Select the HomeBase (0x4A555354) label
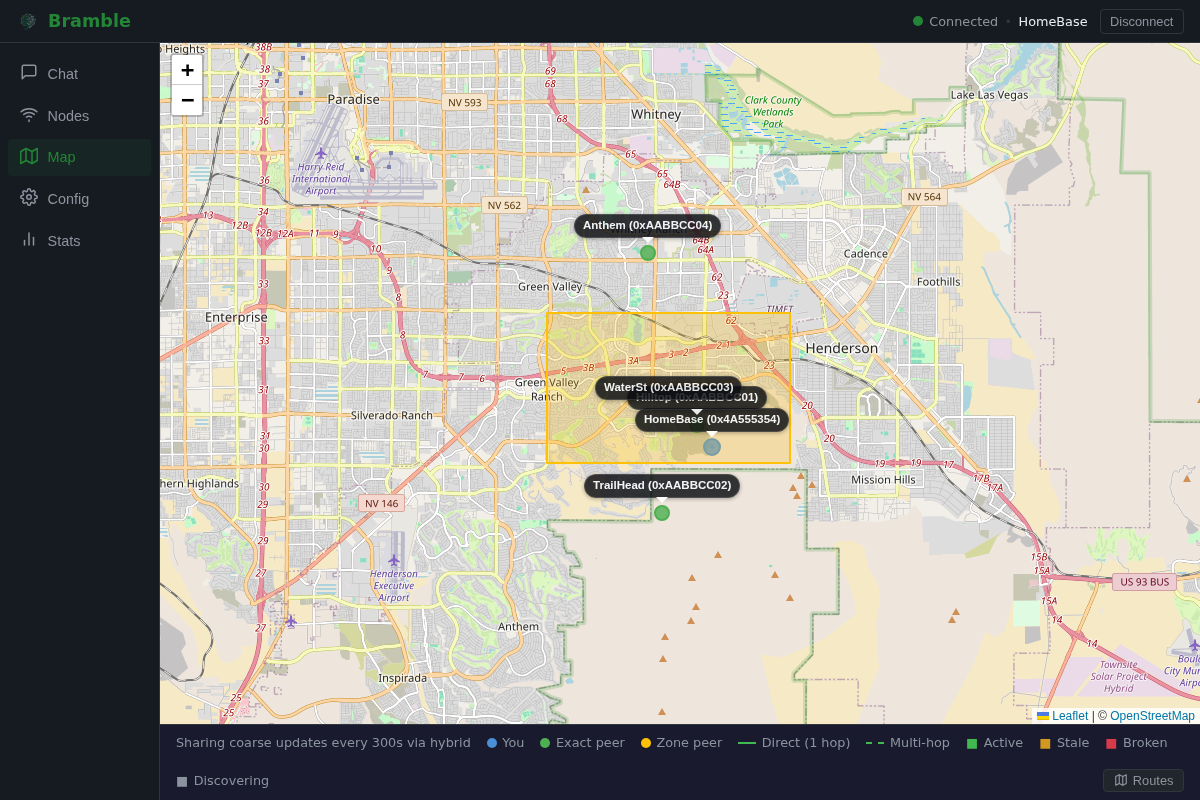The height and width of the screenshot is (800, 1200). point(712,419)
